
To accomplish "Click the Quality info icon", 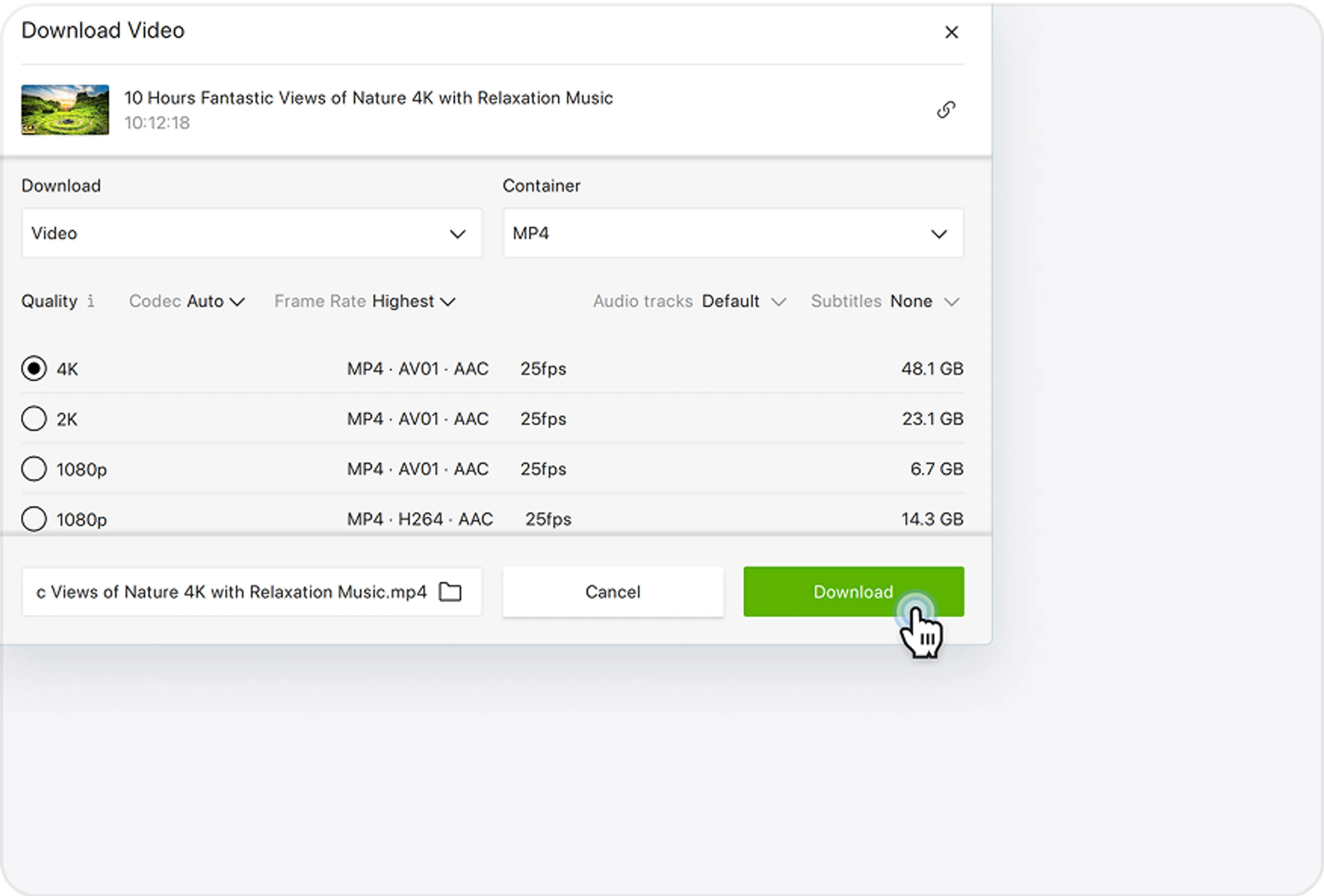I will pyautogui.click(x=91, y=301).
